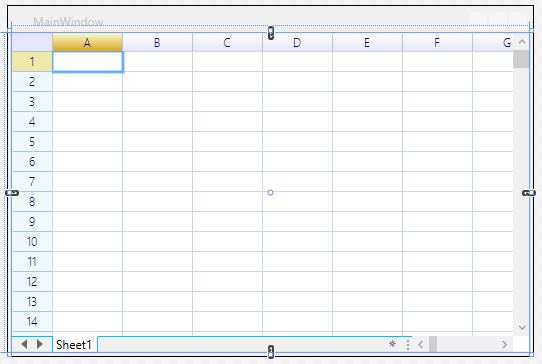The image size is (542, 364).
Task: Click the horizontal scrollbar thumb
Action: (x=433, y=344)
